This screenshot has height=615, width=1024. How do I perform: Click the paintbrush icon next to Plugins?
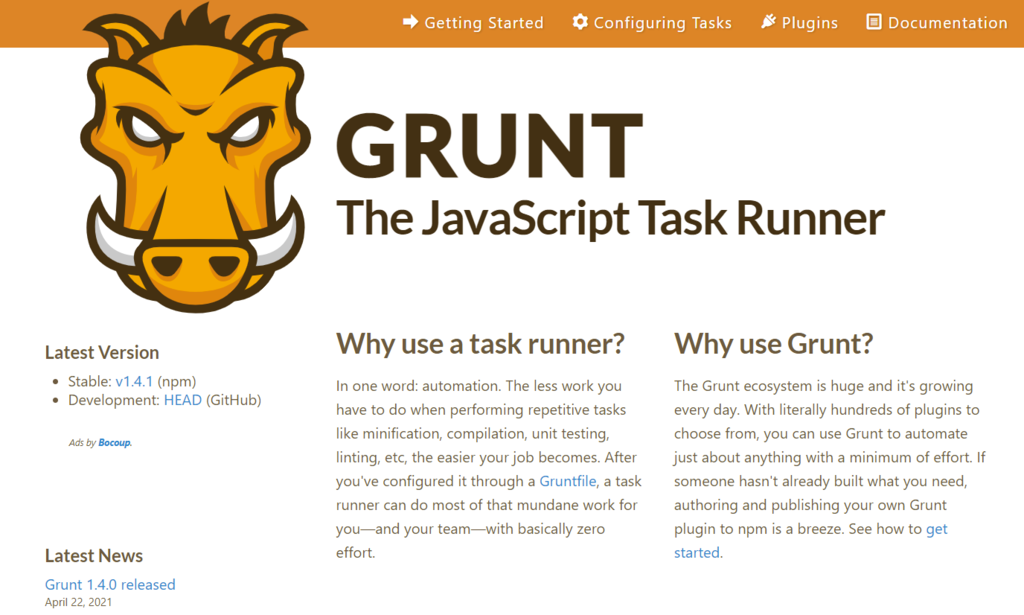(x=768, y=20)
